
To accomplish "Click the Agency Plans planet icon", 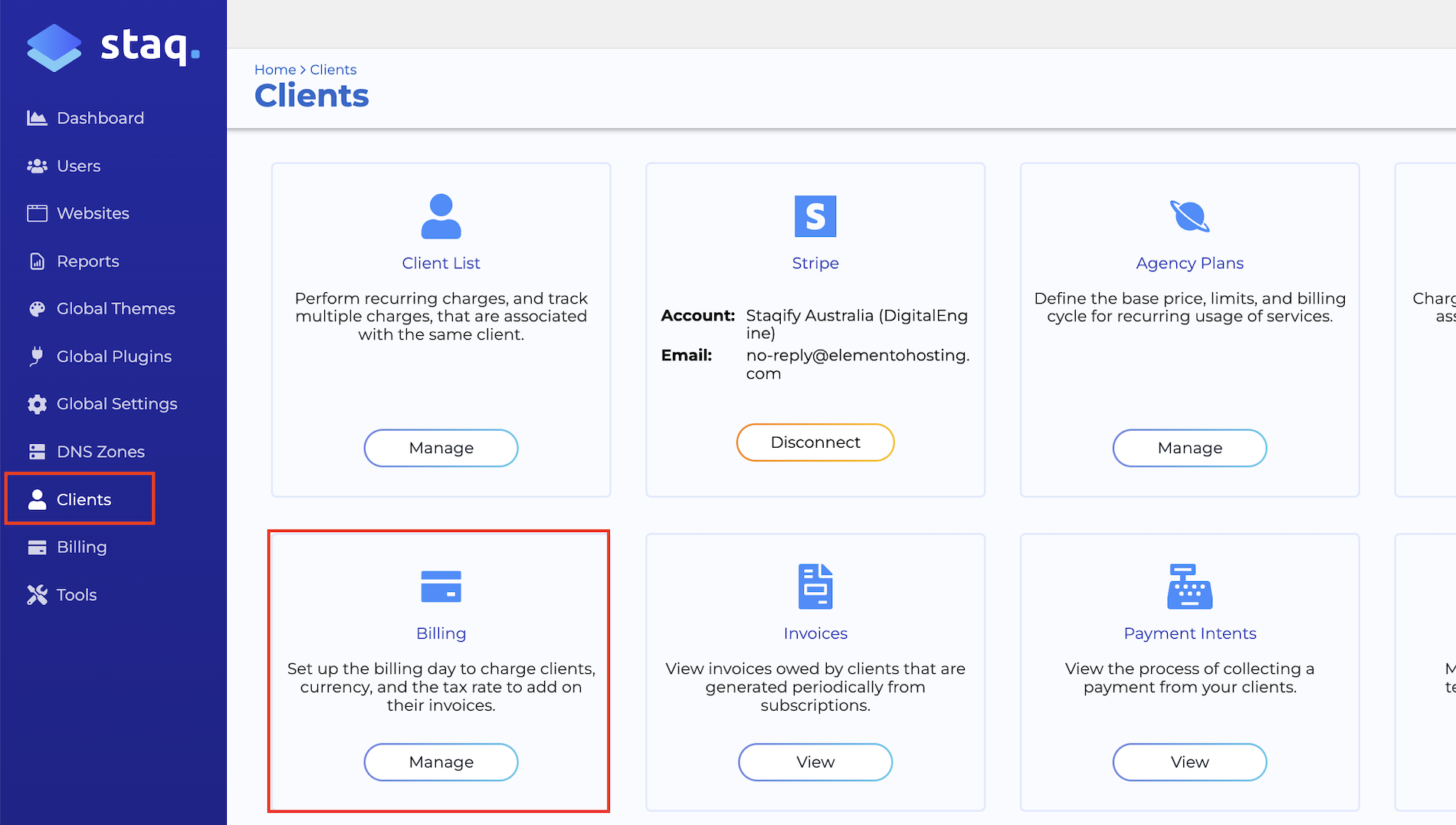I will pyautogui.click(x=1189, y=216).
